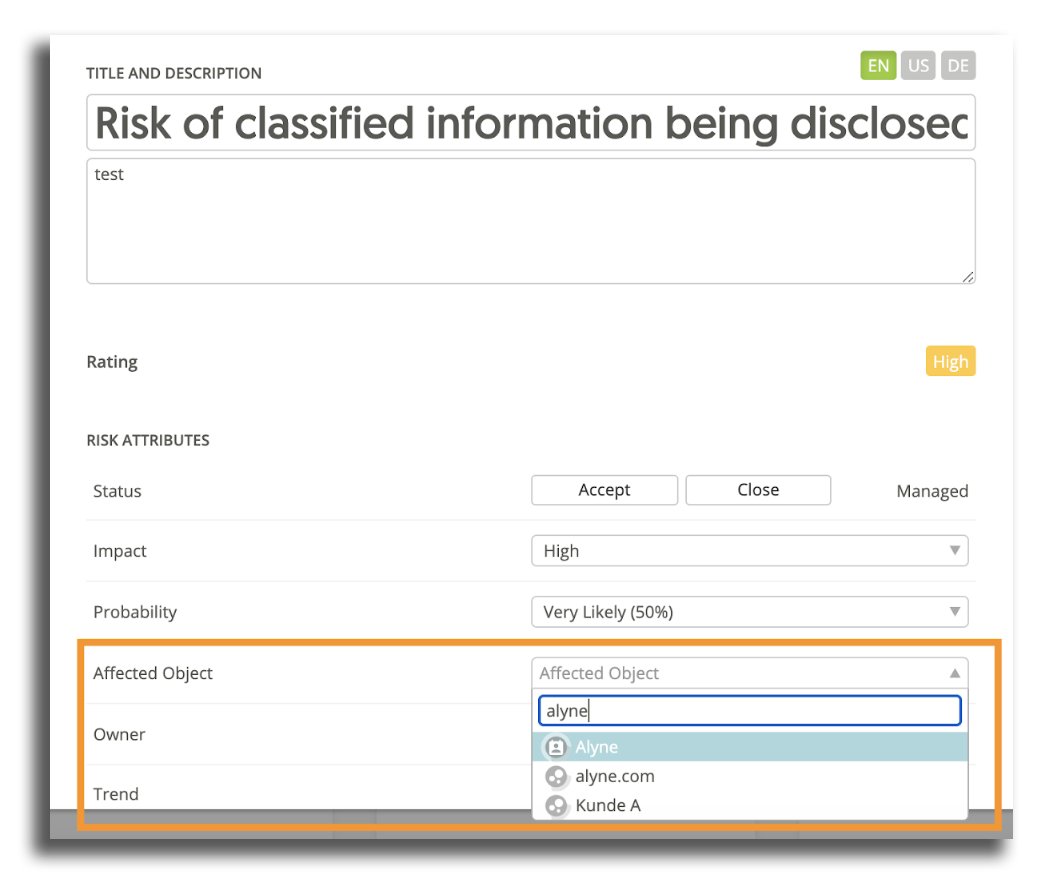Image resolution: width=1051 pixels, height=893 pixels.
Task: Open the Impact dropdown
Action: coord(750,550)
